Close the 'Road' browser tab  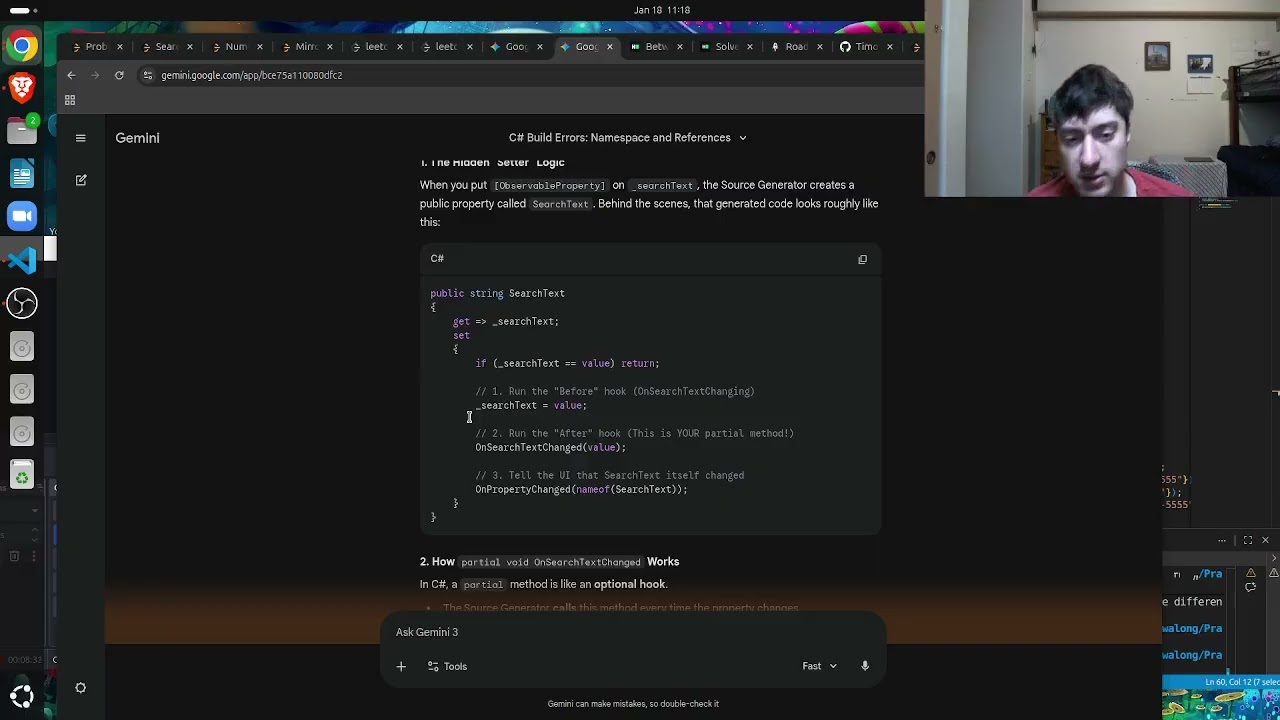click(819, 47)
